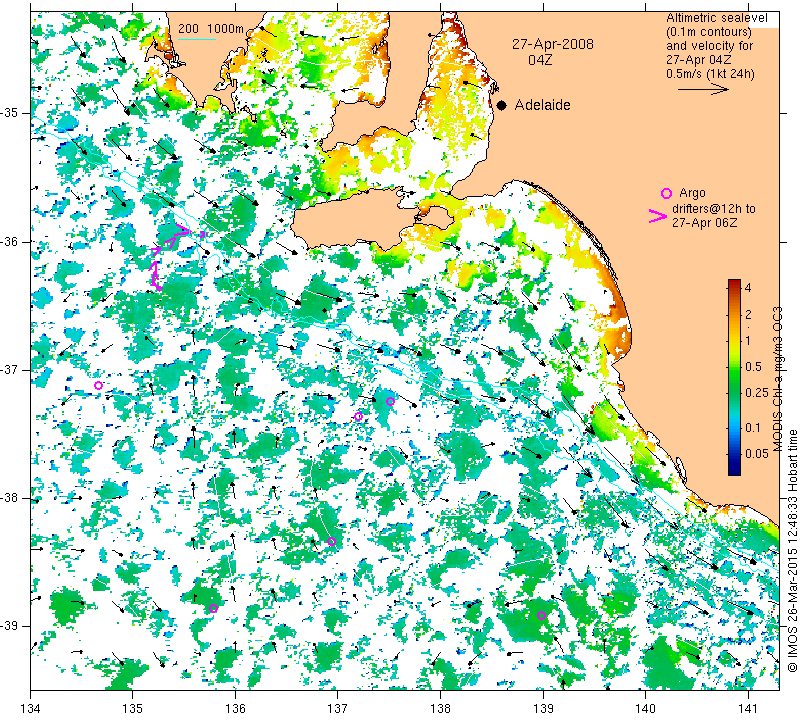800x720 pixels.
Task: Click the '04Z' time label under date
Action: coord(540,60)
